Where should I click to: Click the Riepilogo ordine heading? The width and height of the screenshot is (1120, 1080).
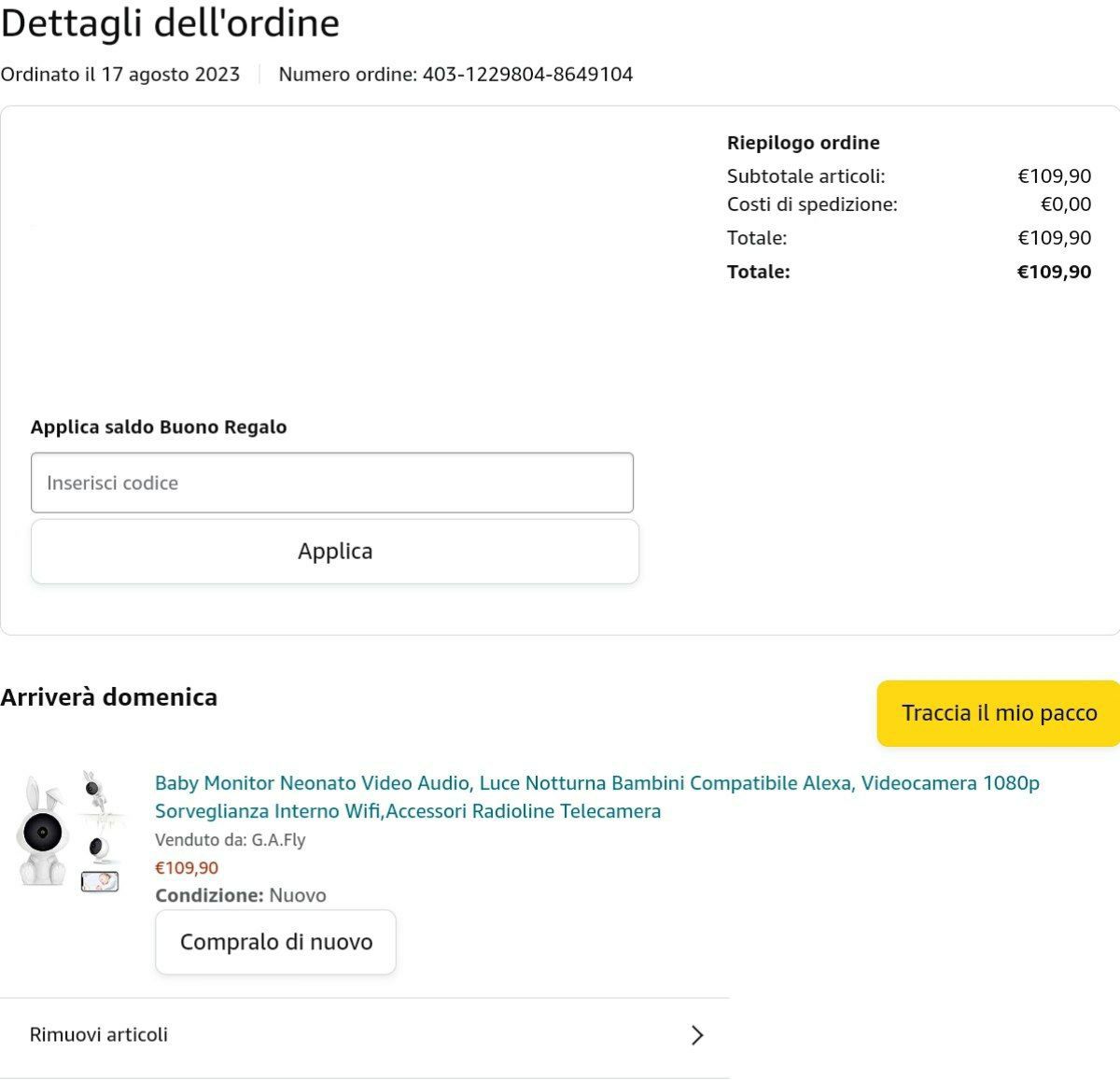click(x=803, y=143)
